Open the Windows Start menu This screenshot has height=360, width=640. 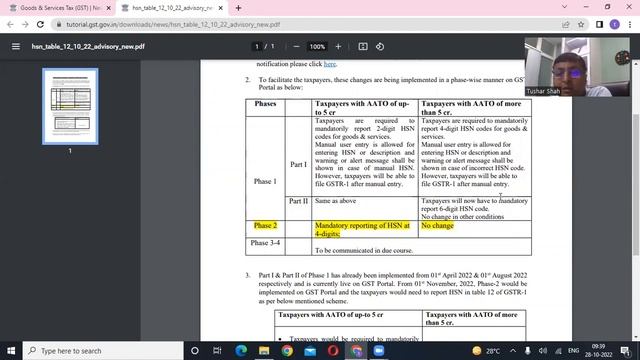[11, 351]
